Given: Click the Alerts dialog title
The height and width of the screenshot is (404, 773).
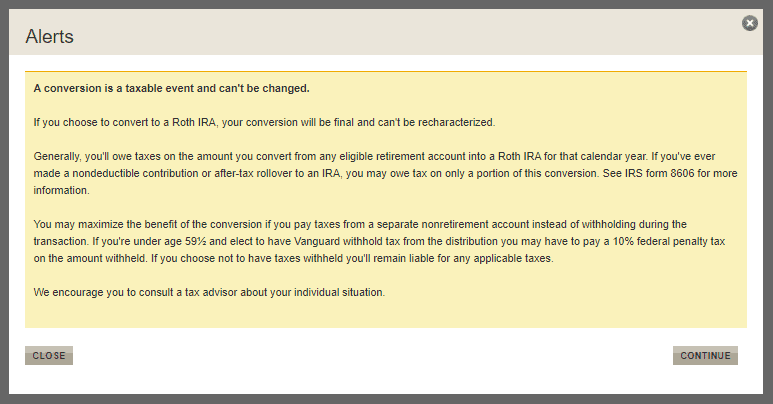Looking at the screenshot, I should pyautogui.click(x=49, y=37).
